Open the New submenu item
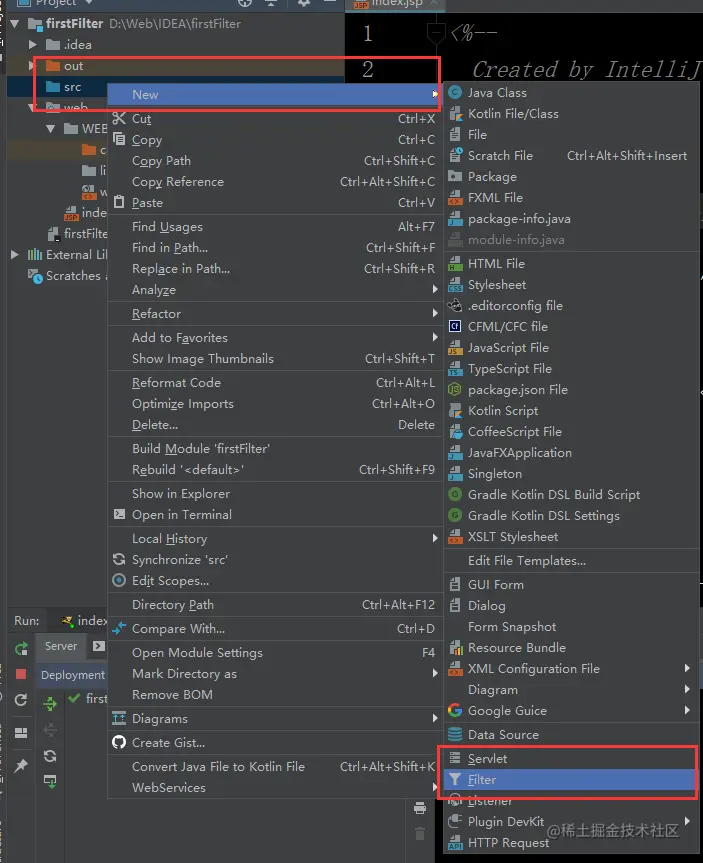Screen dimensions: 703x863 [x=275, y=94]
